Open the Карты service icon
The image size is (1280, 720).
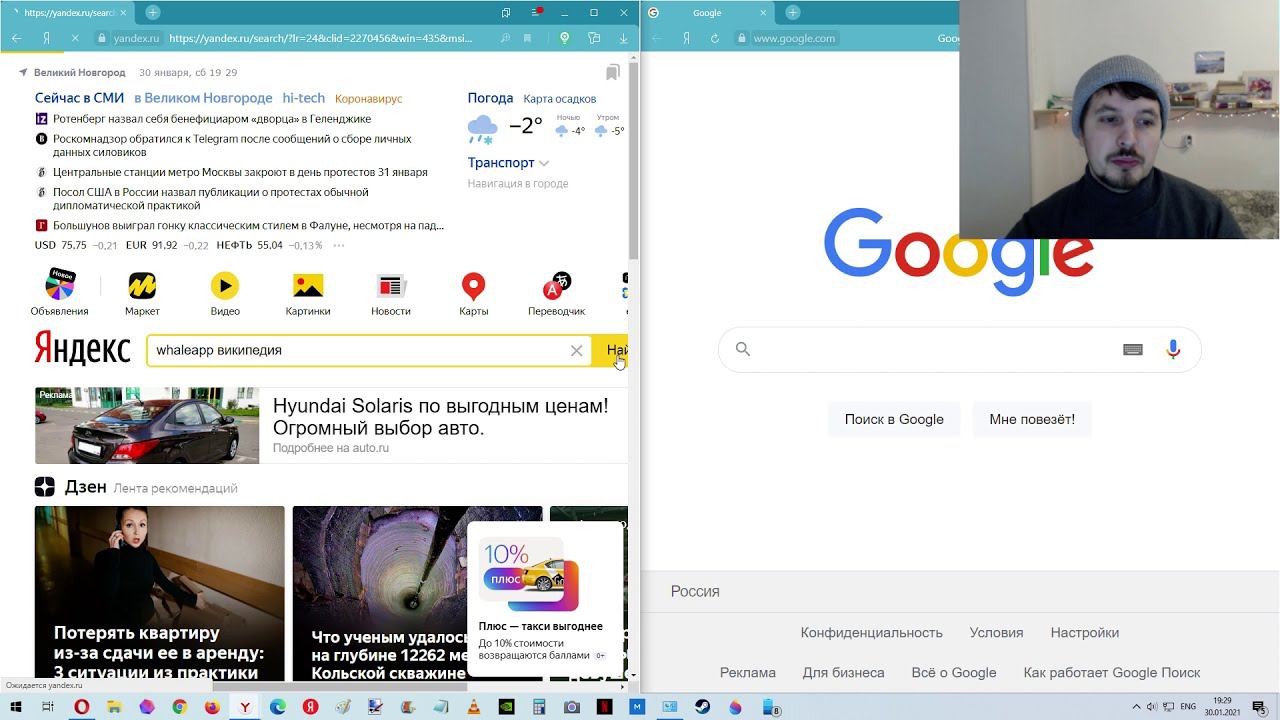click(473, 287)
